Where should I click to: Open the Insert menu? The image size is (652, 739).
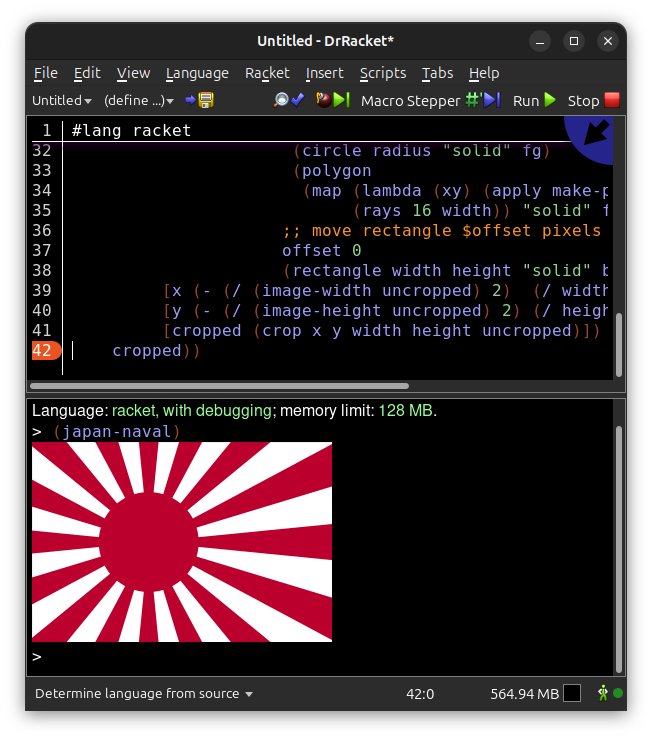[x=324, y=73]
